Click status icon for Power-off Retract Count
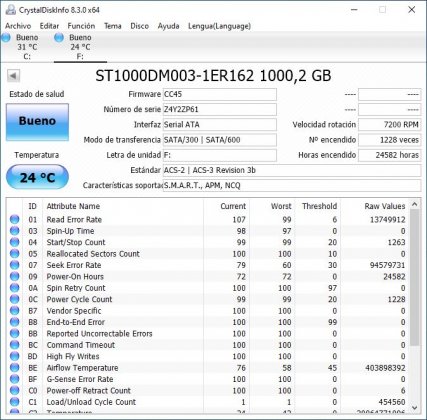Image resolution: width=427 pixels, height=420 pixels. (x=14, y=390)
